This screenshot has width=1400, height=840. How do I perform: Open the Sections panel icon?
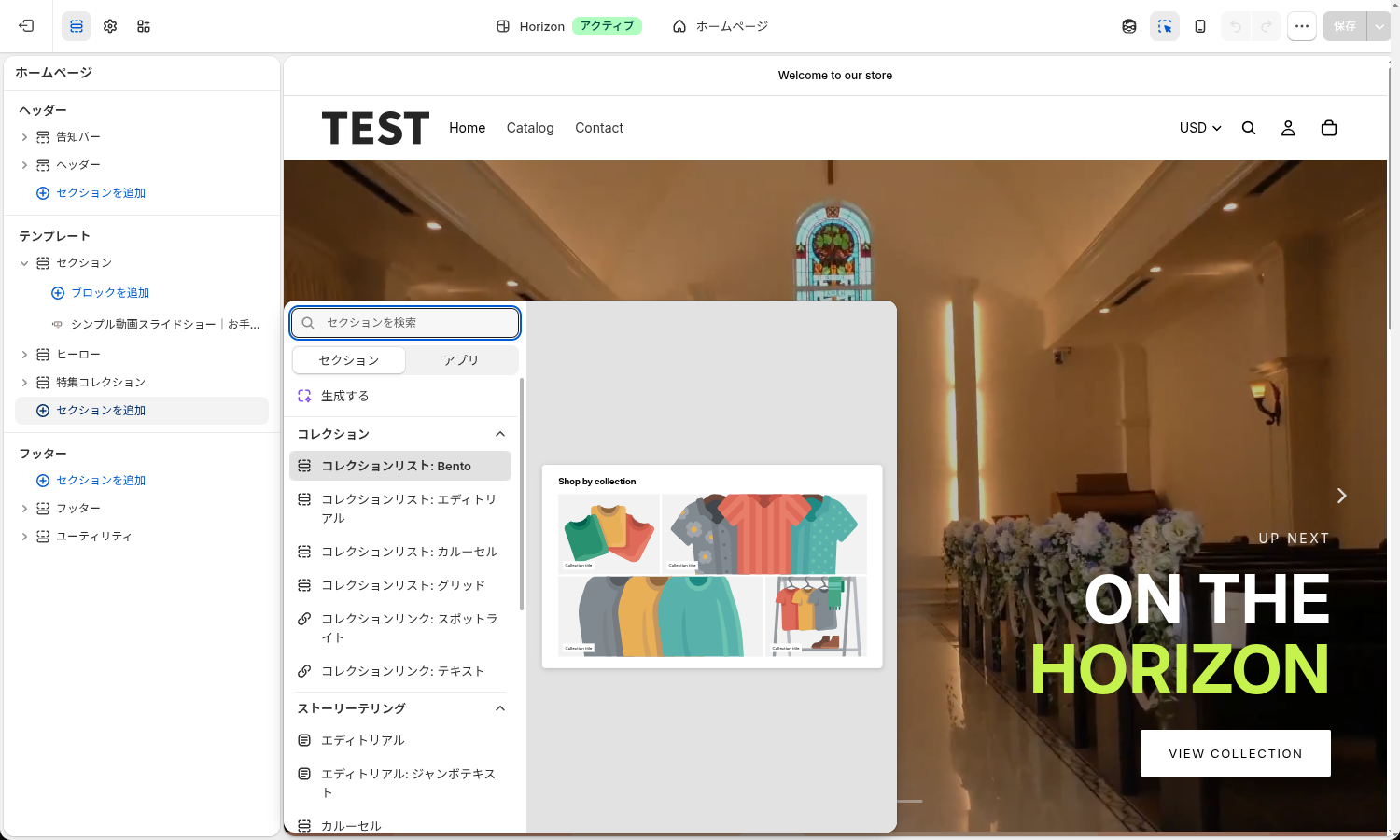(77, 26)
